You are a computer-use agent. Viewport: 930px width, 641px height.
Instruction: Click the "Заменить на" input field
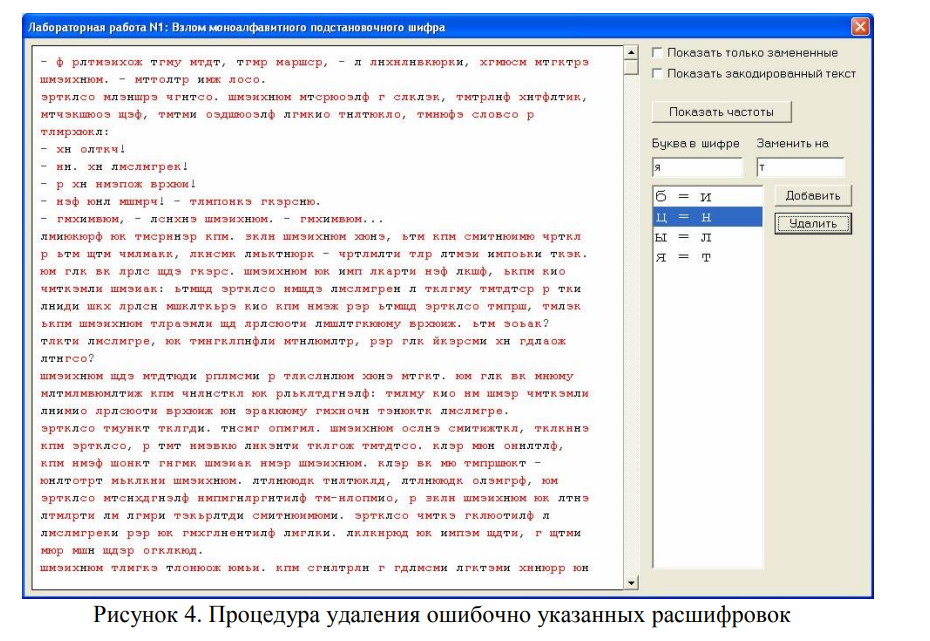[800, 168]
